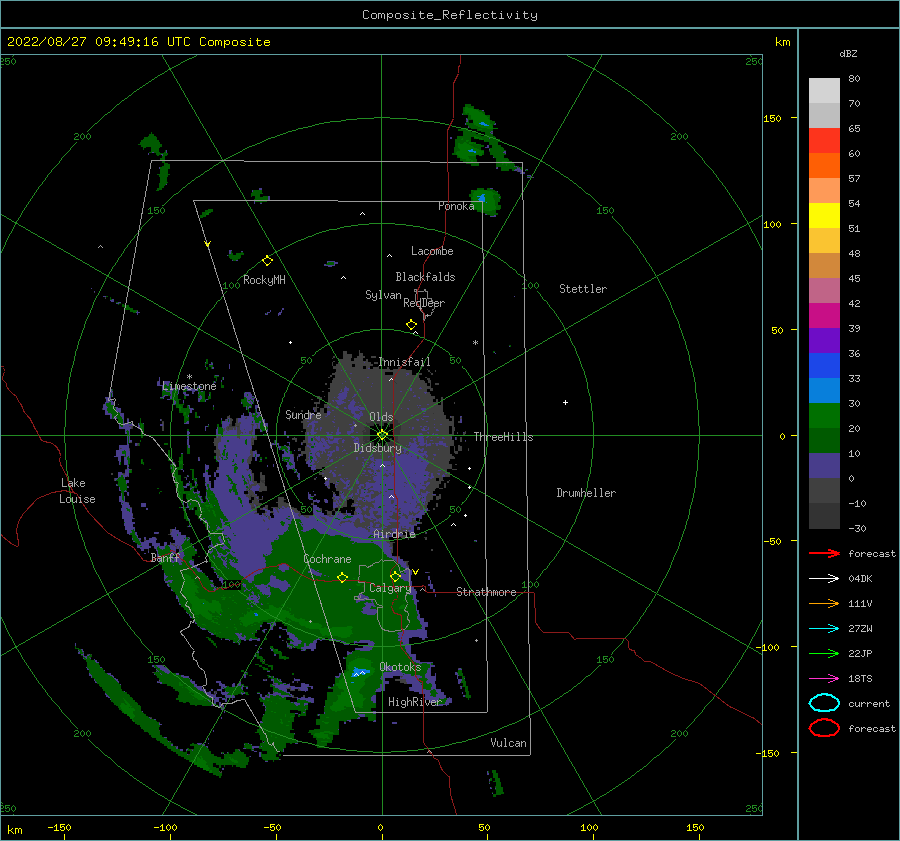Click the -150 tick on the bottom axis

point(59,827)
